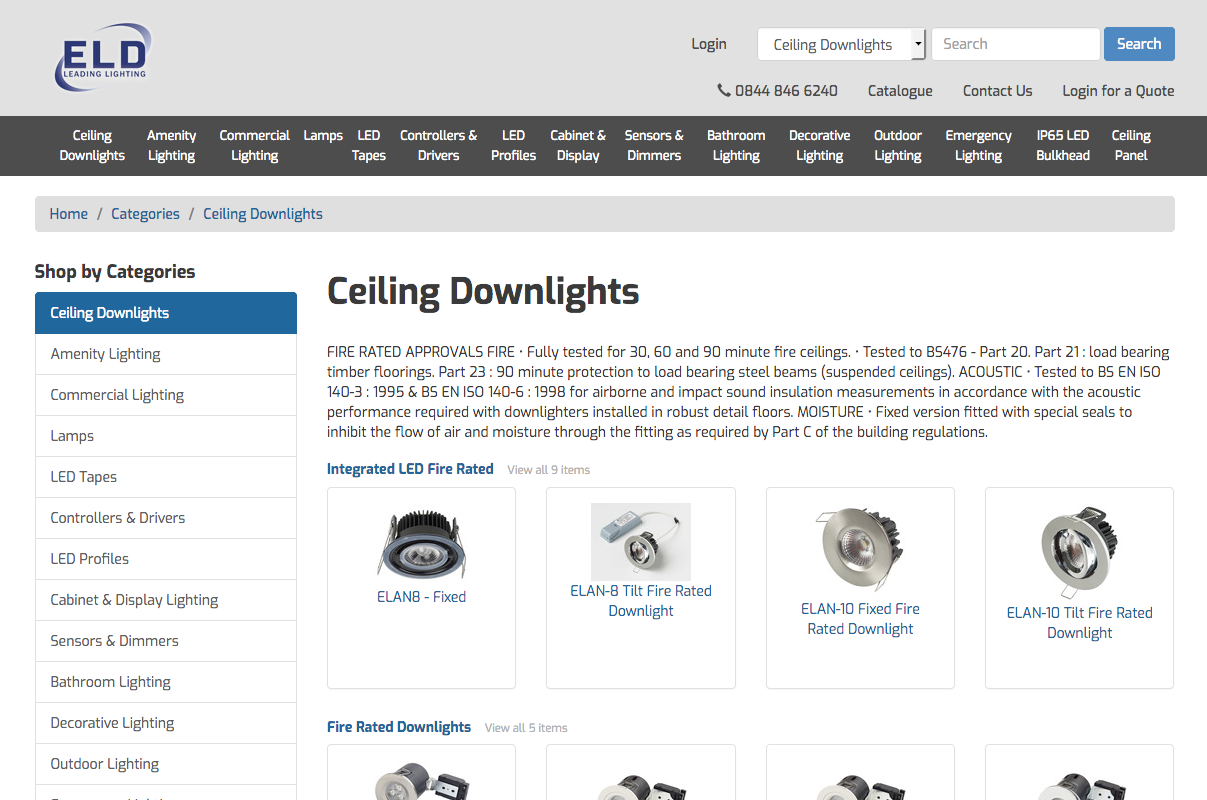Viewport: 1207px width, 800px height.
Task: Select IP65 LED Bulkhead in navigation bar
Action: click(x=1062, y=146)
